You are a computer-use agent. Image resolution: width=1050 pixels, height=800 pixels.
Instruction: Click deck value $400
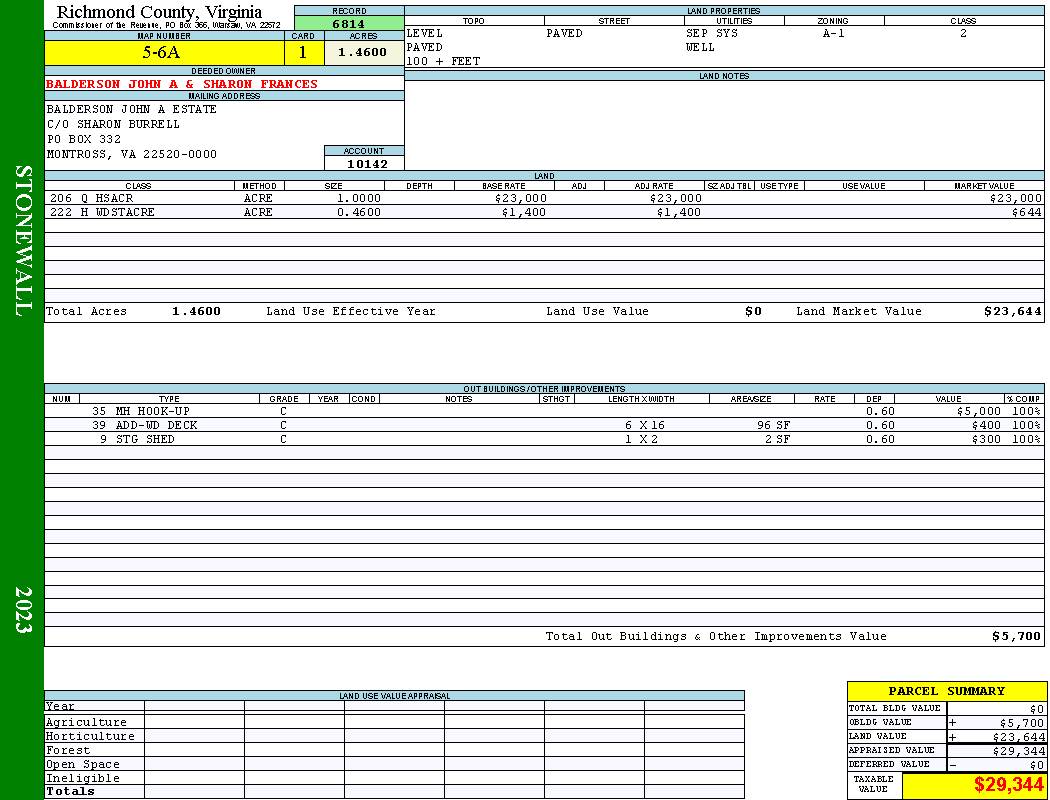(x=986, y=425)
